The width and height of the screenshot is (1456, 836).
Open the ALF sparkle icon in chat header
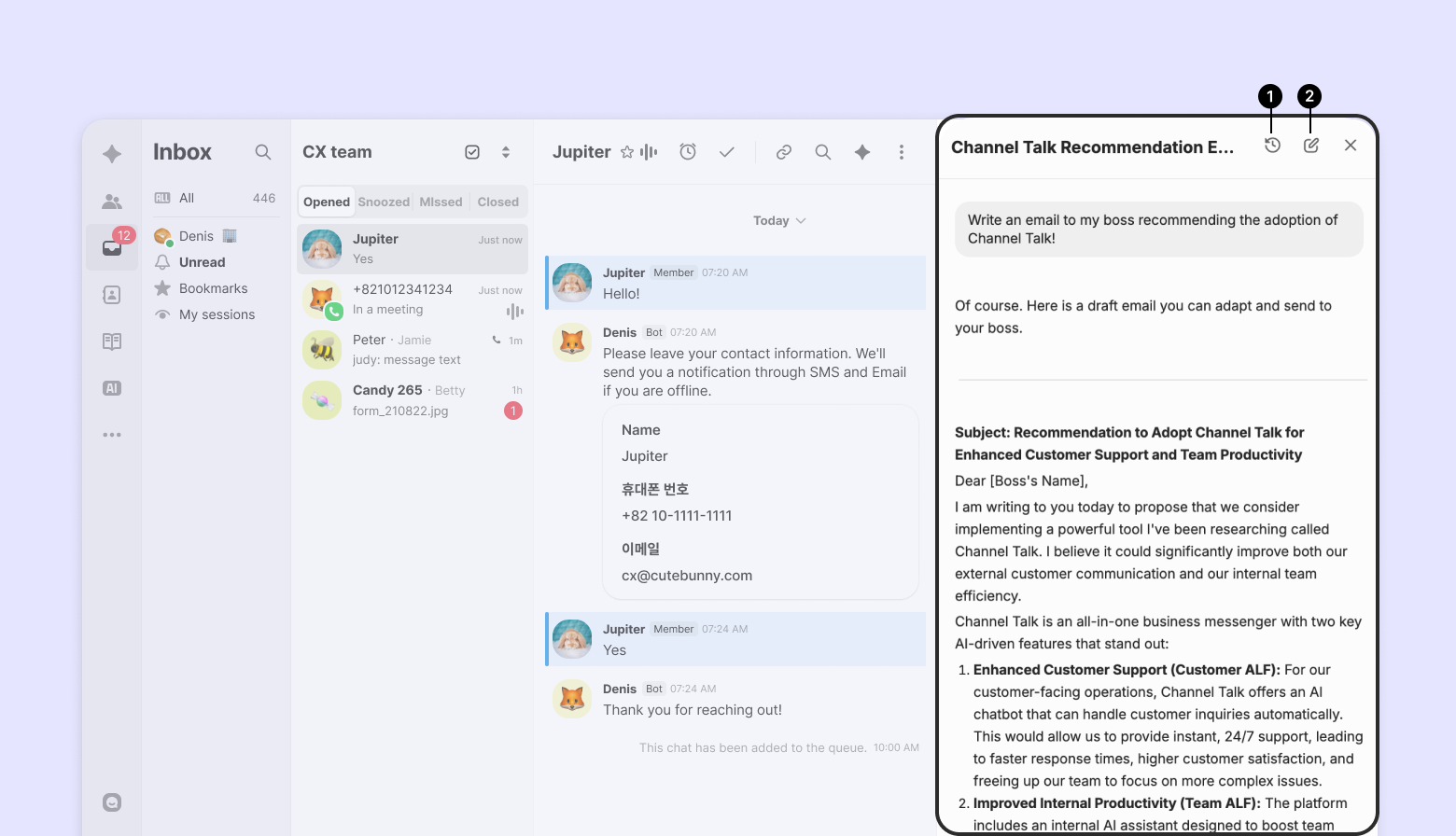(x=862, y=152)
